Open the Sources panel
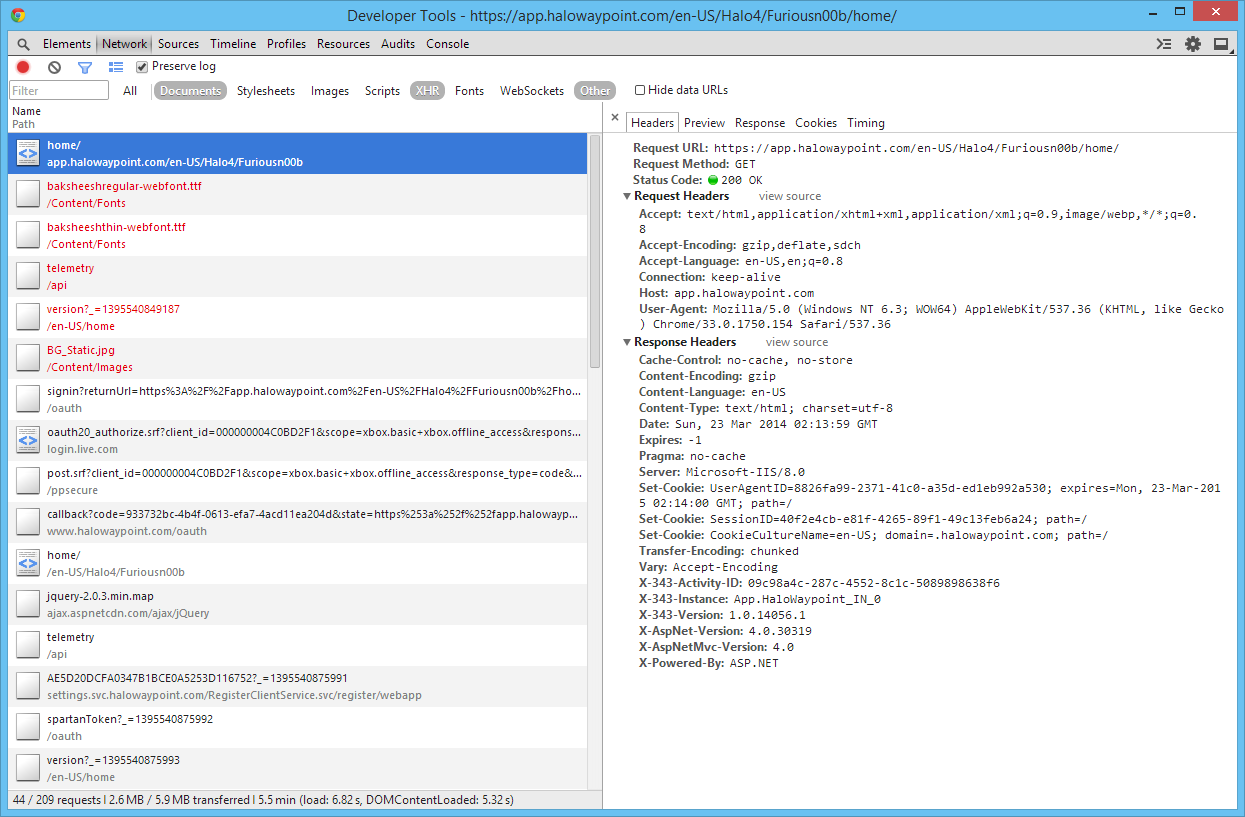 [x=178, y=44]
